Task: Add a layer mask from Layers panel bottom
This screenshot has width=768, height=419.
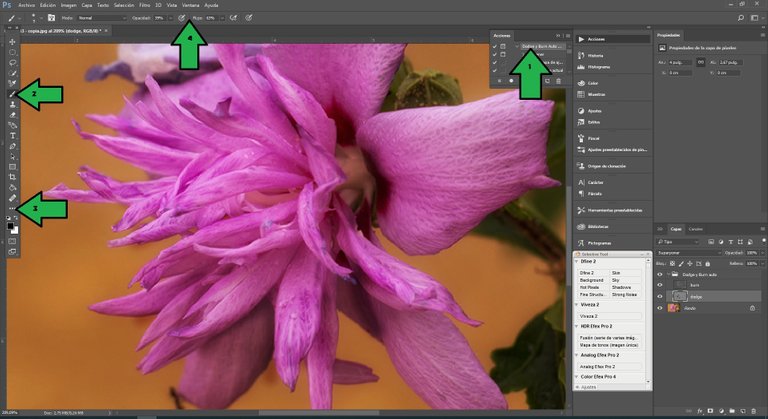Action: 711,411
